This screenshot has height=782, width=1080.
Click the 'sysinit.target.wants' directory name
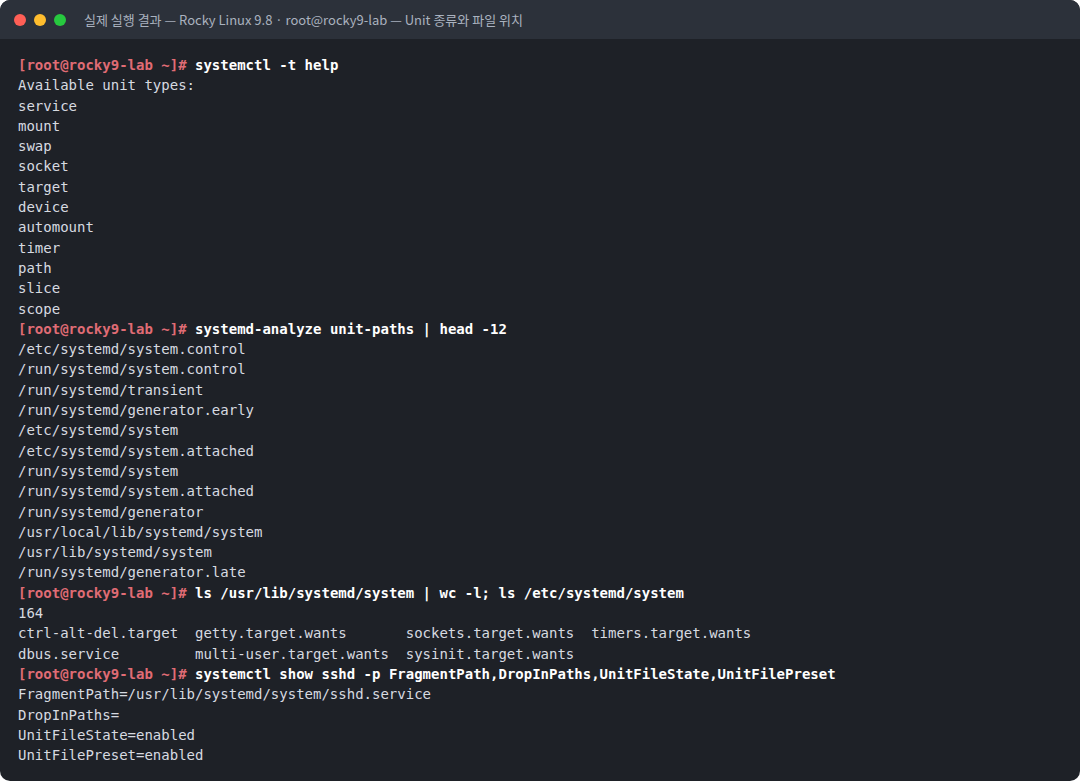[490, 654]
